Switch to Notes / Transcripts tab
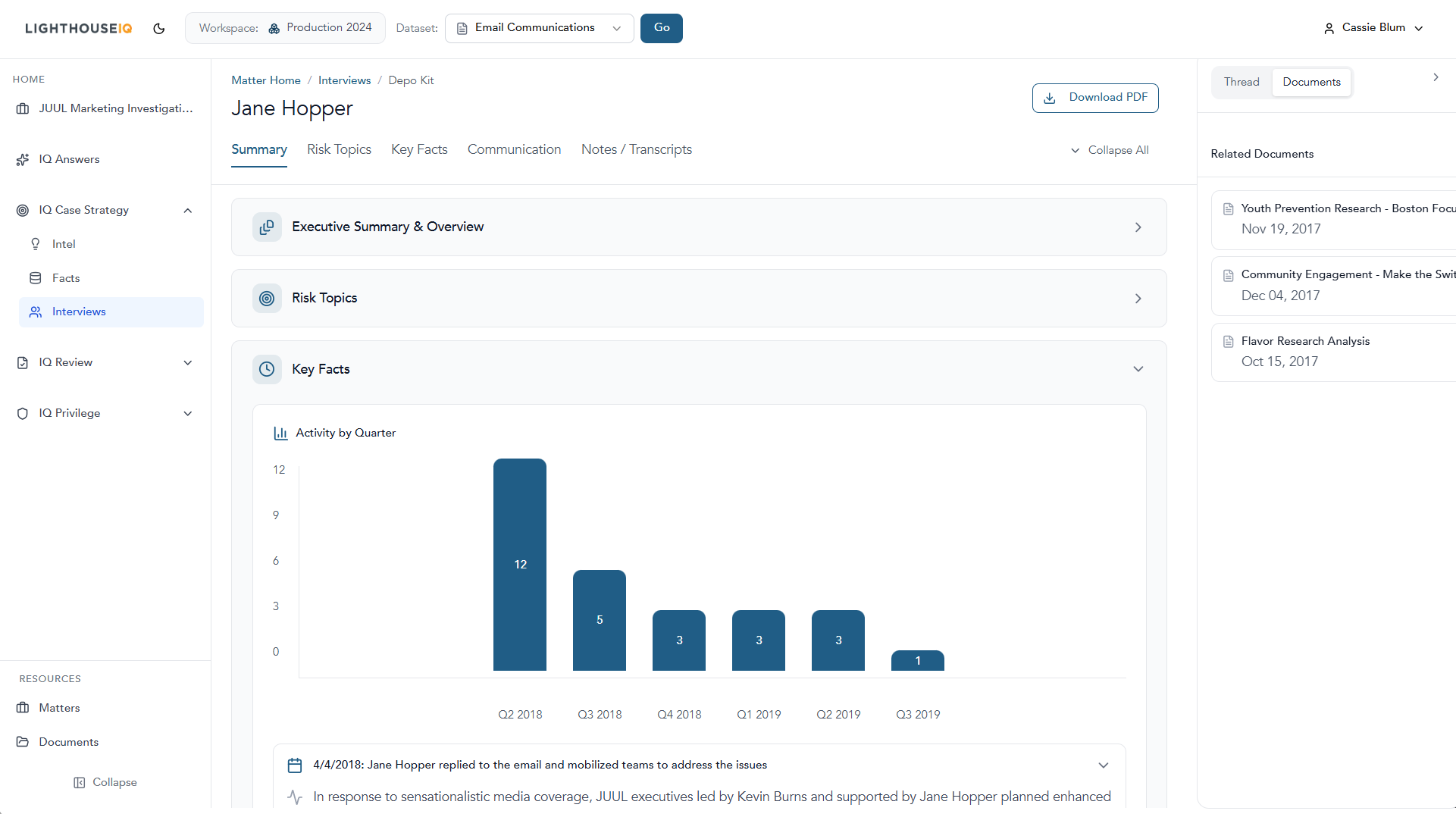 (x=637, y=150)
